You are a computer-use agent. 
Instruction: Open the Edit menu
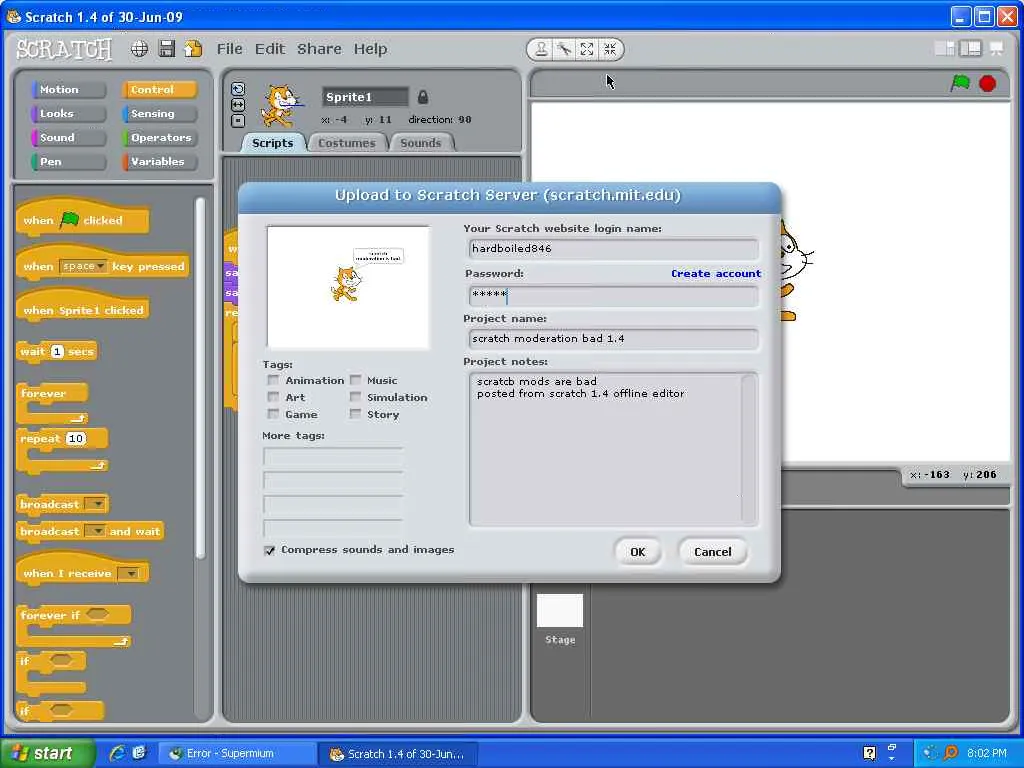[270, 49]
